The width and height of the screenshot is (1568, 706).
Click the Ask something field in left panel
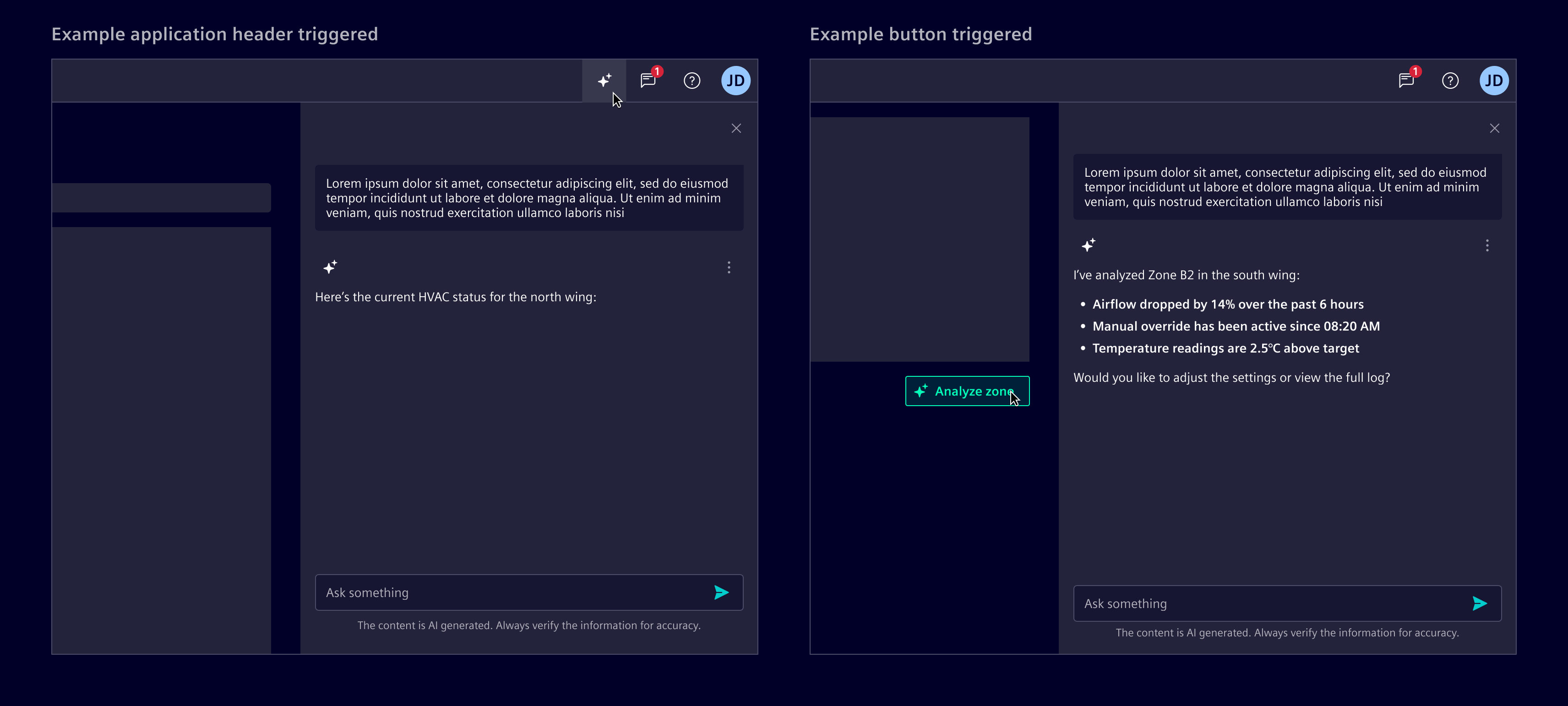click(487, 592)
